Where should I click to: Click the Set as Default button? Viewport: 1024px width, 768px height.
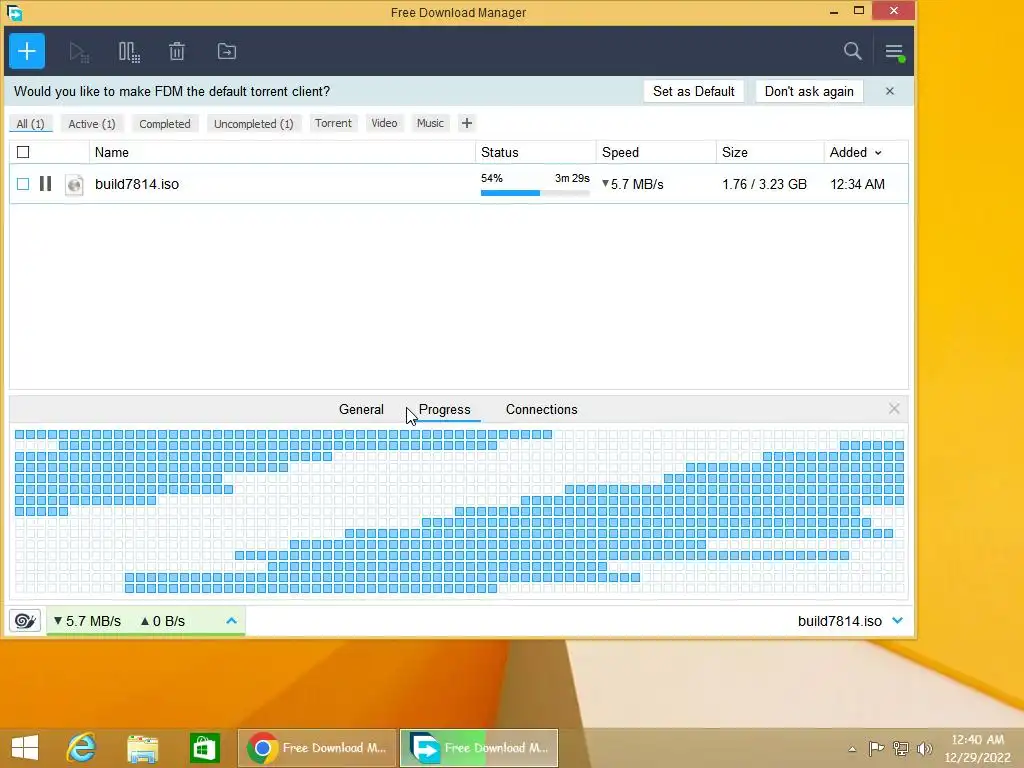pyautogui.click(x=694, y=91)
